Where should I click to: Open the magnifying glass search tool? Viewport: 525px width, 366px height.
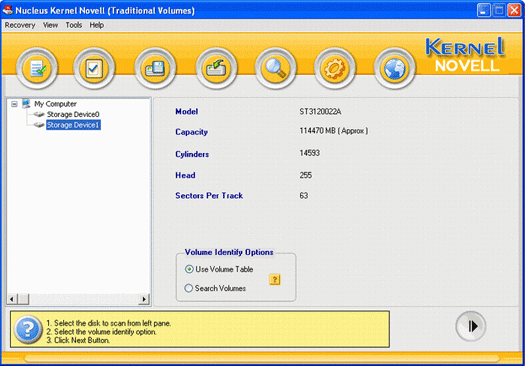tap(275, 68)
